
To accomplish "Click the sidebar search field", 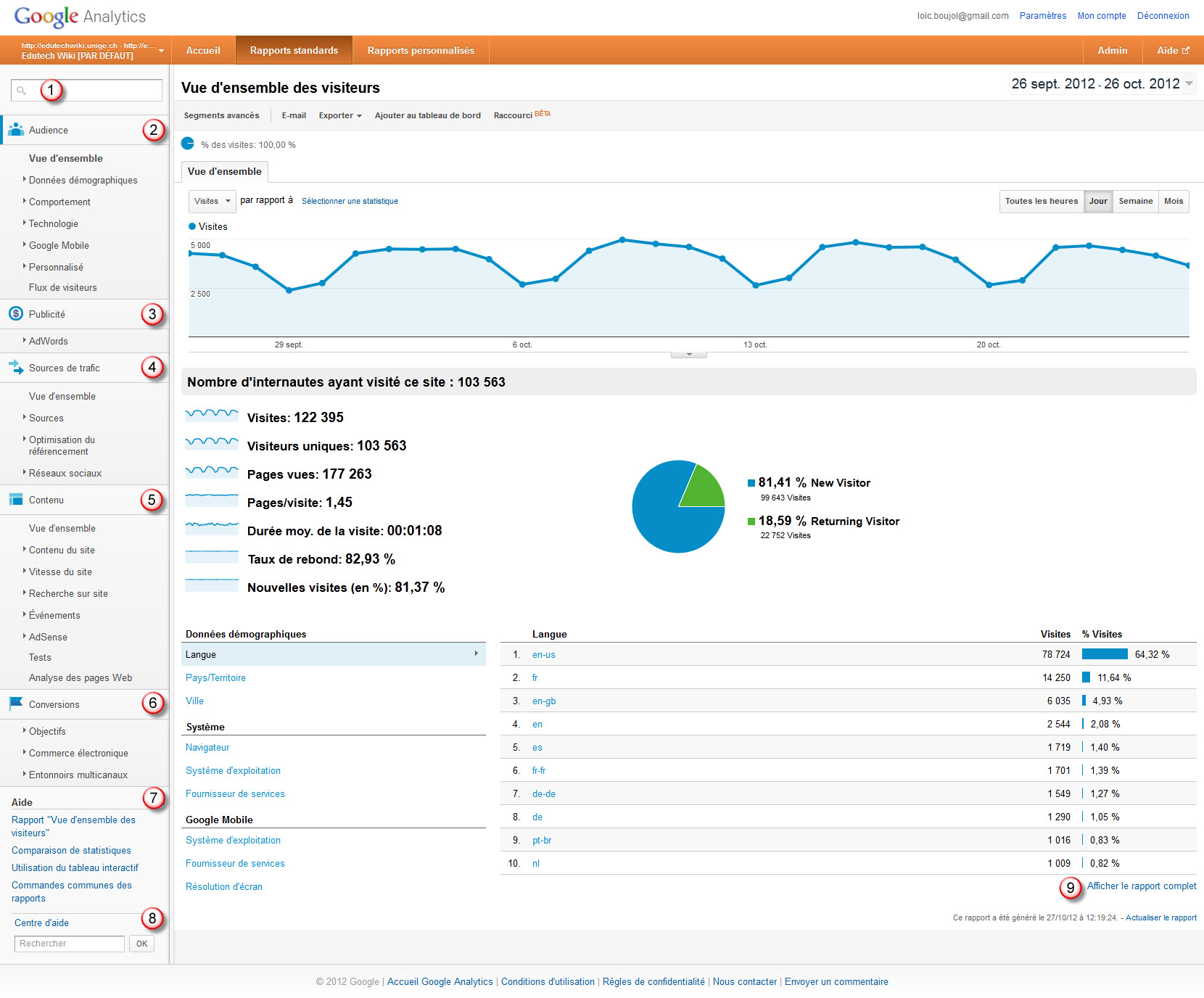I will point(86,91).
